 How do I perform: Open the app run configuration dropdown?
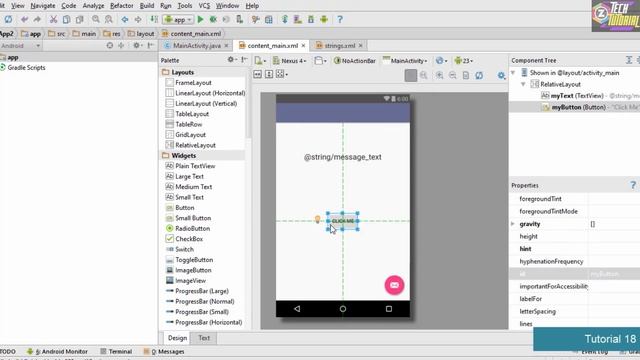coord(178,19)
